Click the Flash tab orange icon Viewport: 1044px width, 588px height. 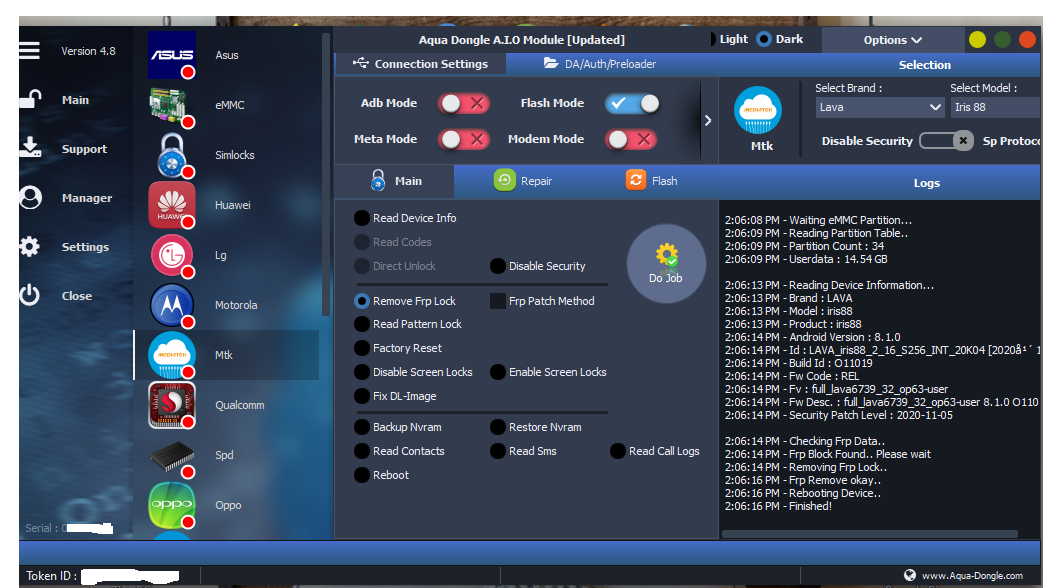(635, 180)
